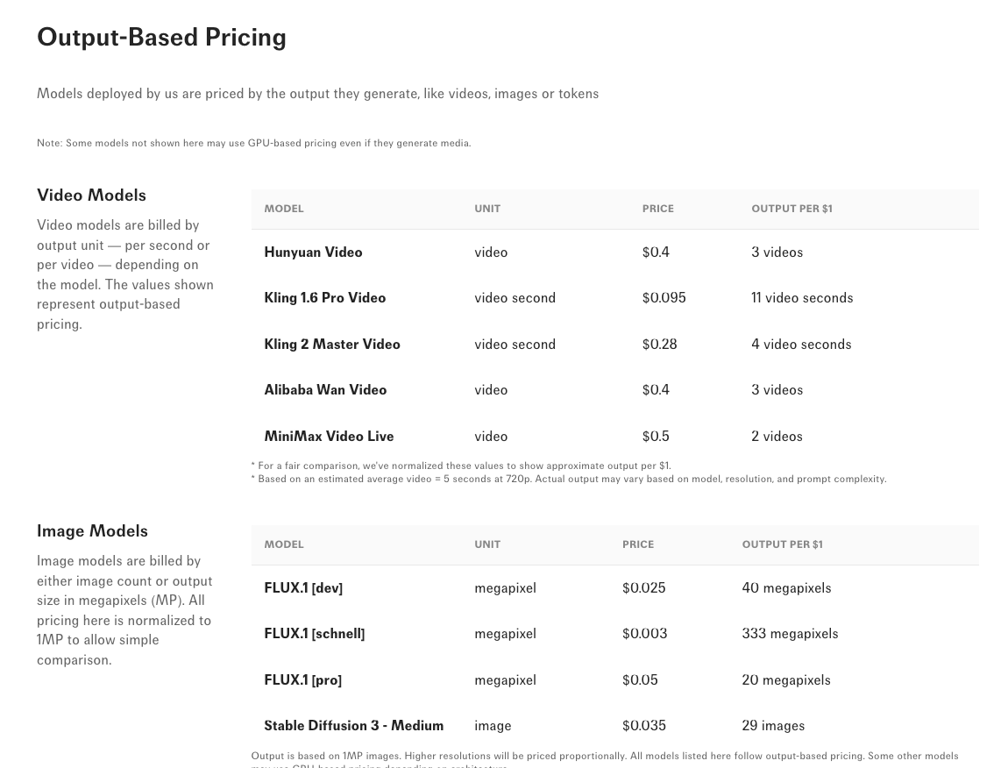The width and height of the screenshot is (1008, 768).
Task: Click the Image Models section heading
Action: [92, 531]
